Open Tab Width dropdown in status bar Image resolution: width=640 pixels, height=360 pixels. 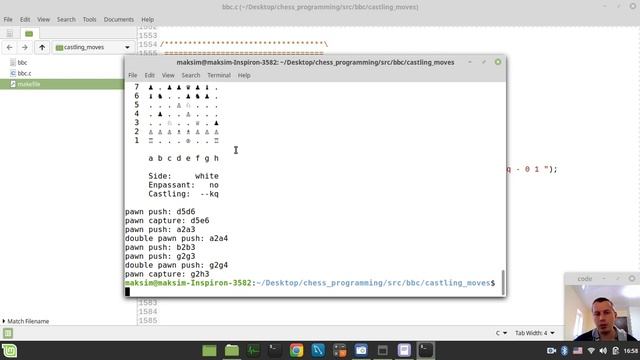click(x=535, y=333)
